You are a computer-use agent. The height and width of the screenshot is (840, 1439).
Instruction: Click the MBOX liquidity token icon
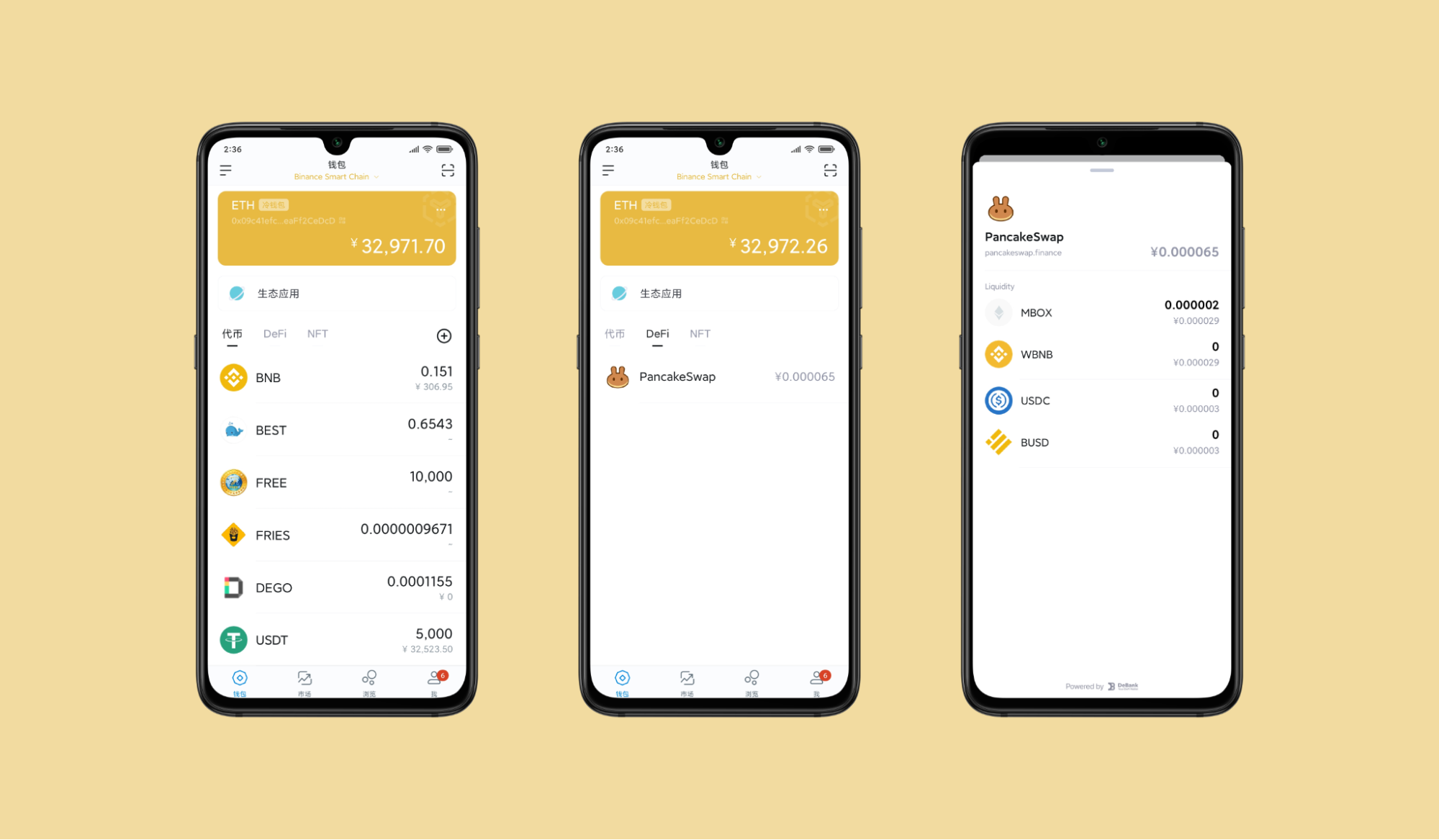(995, 312)
